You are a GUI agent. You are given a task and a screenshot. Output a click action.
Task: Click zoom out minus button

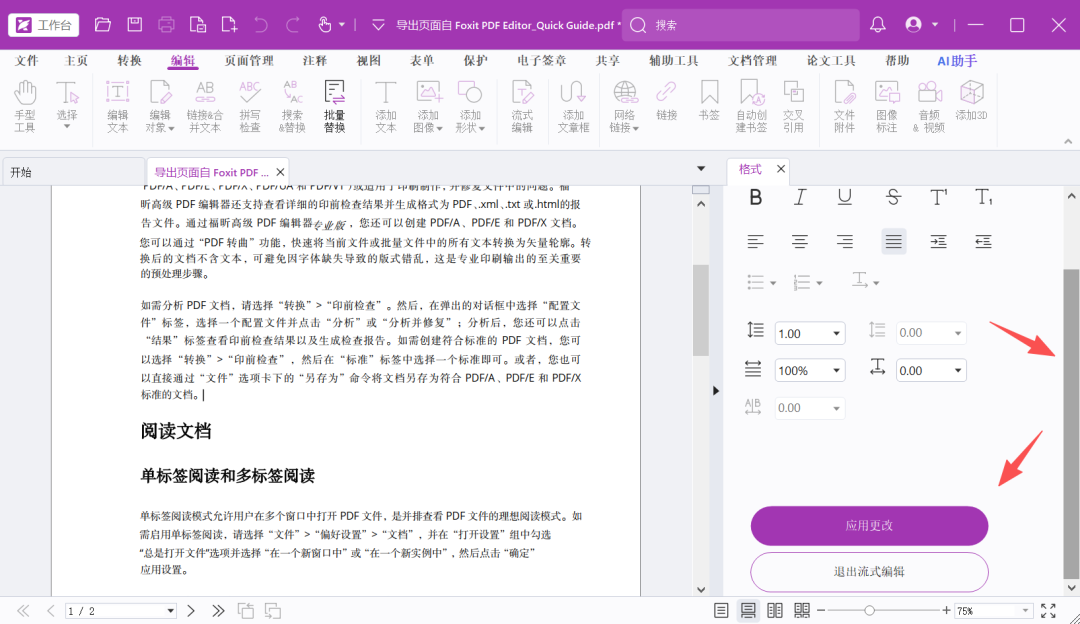tap(821, 610)
